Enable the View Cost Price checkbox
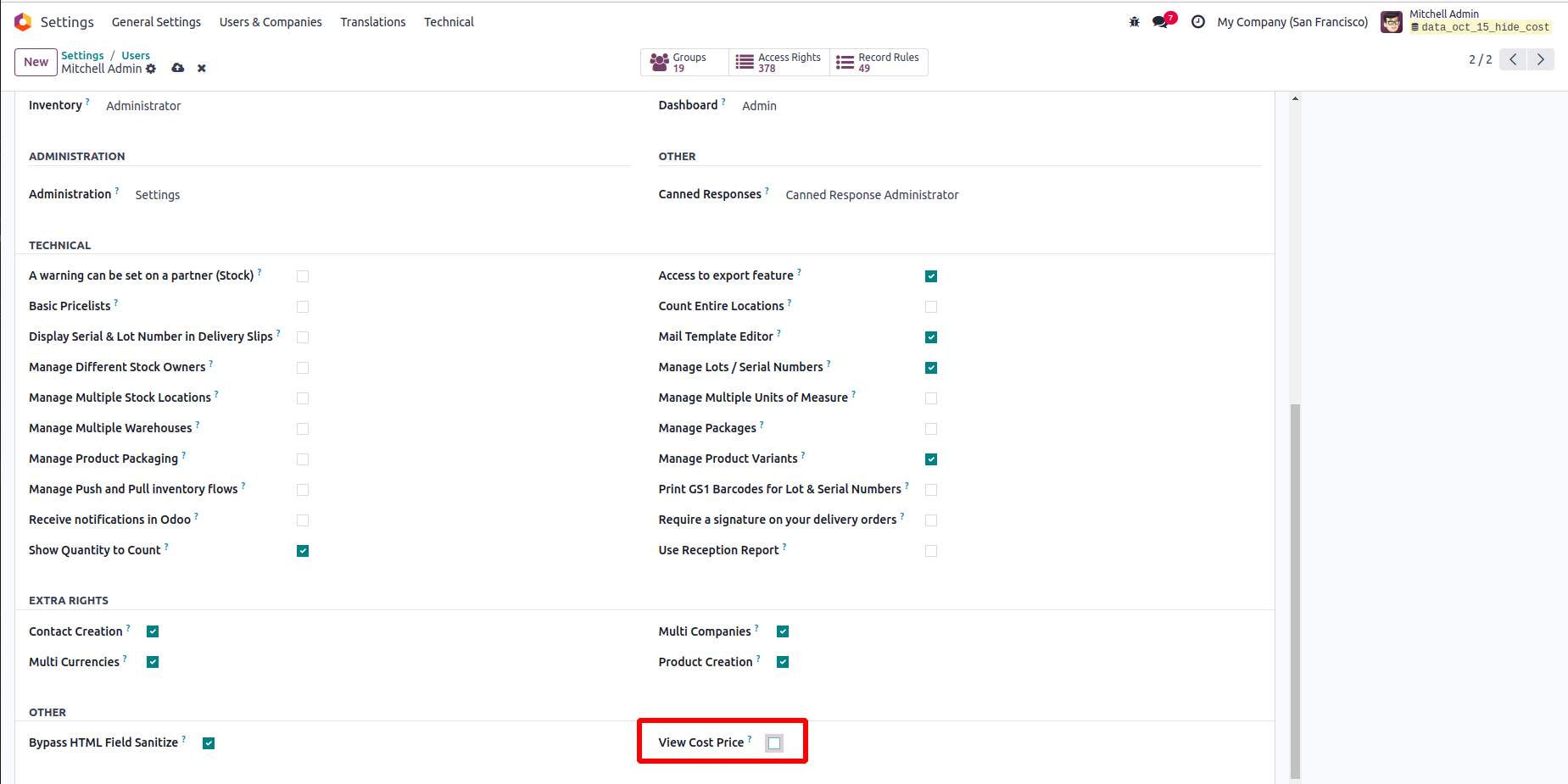 point(774,743)
